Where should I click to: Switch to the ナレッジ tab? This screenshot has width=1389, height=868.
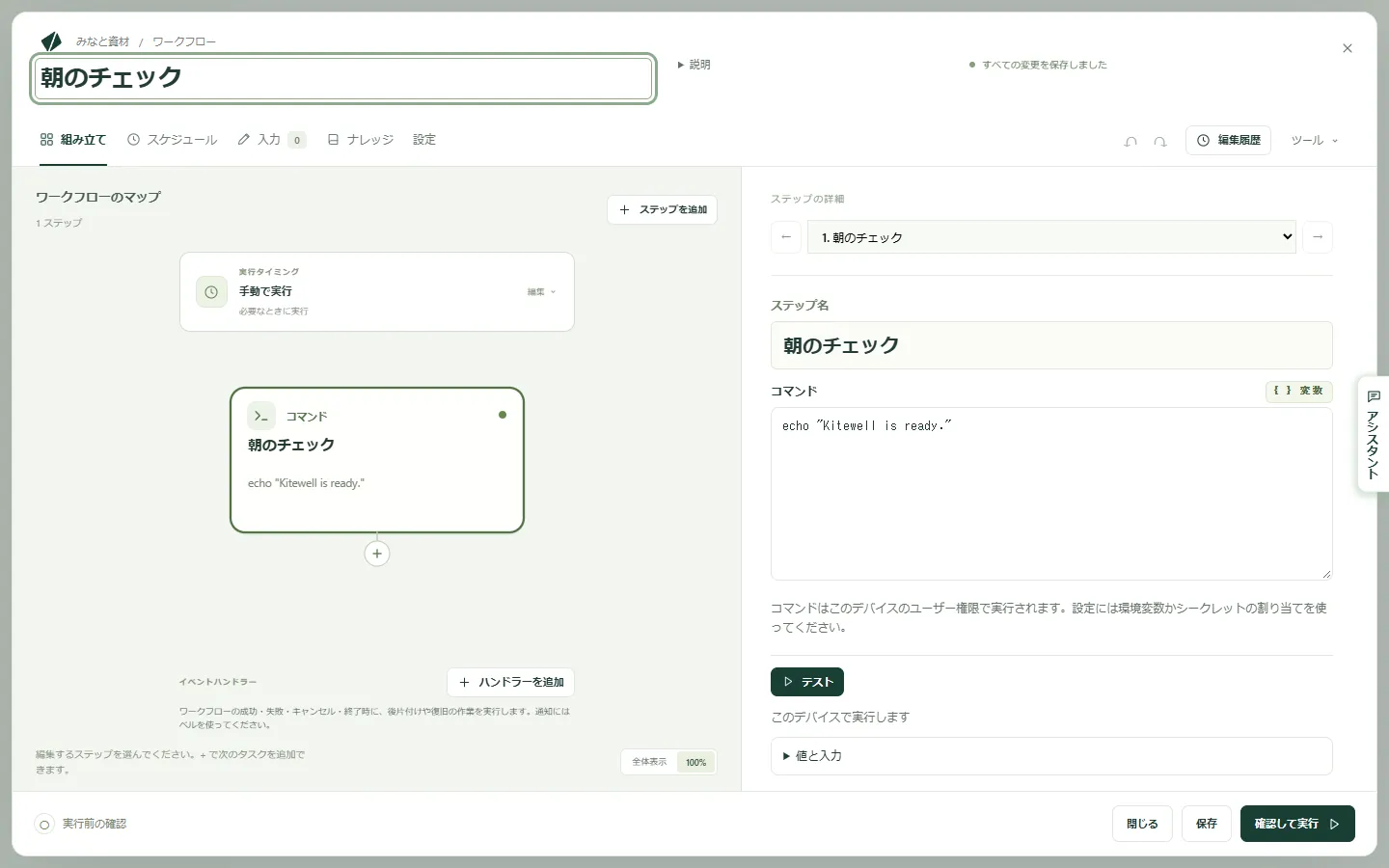pyautogui.click(x=361, y=140)
